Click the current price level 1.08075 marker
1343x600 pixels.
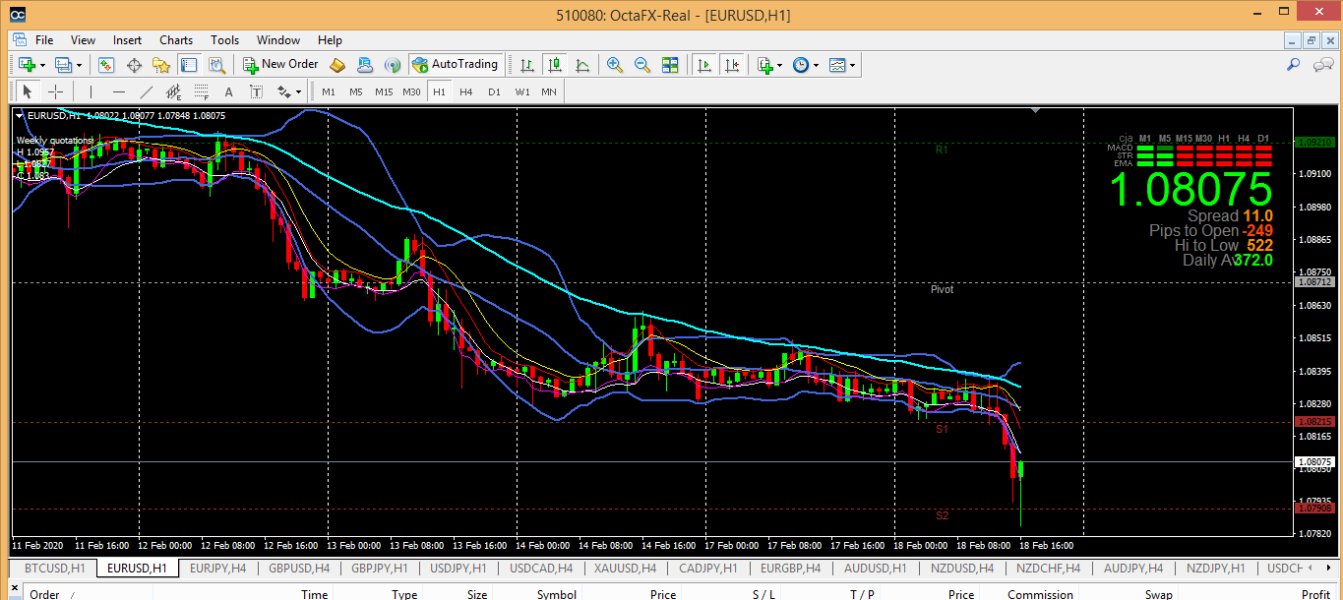1312,462
